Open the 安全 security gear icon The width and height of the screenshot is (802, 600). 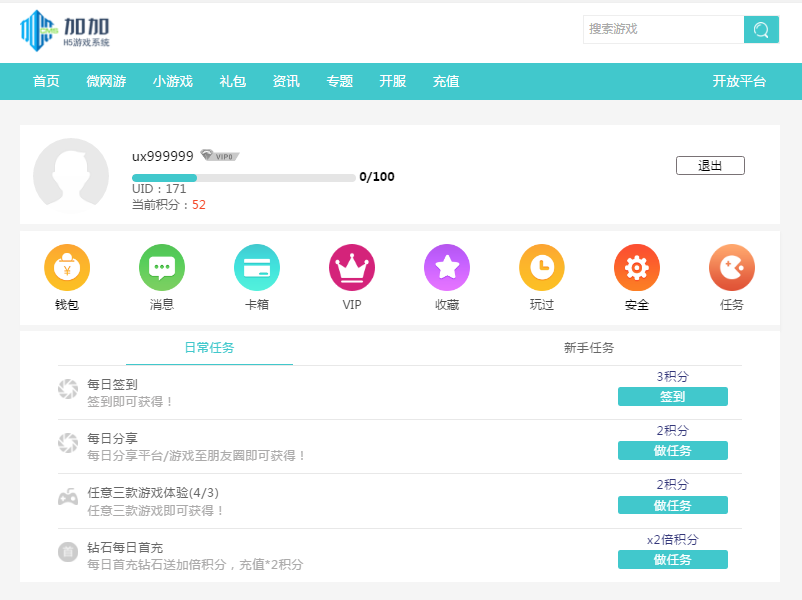pyautogui.click(x=637, y=268)
